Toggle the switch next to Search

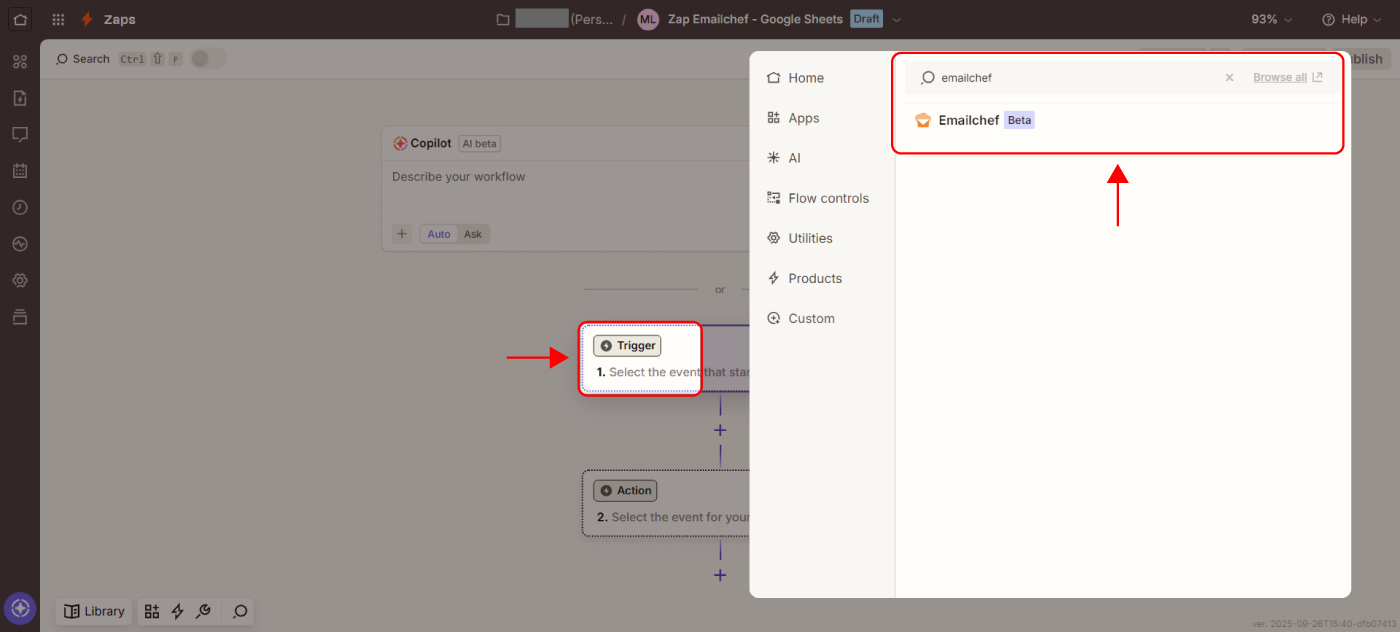208,59
